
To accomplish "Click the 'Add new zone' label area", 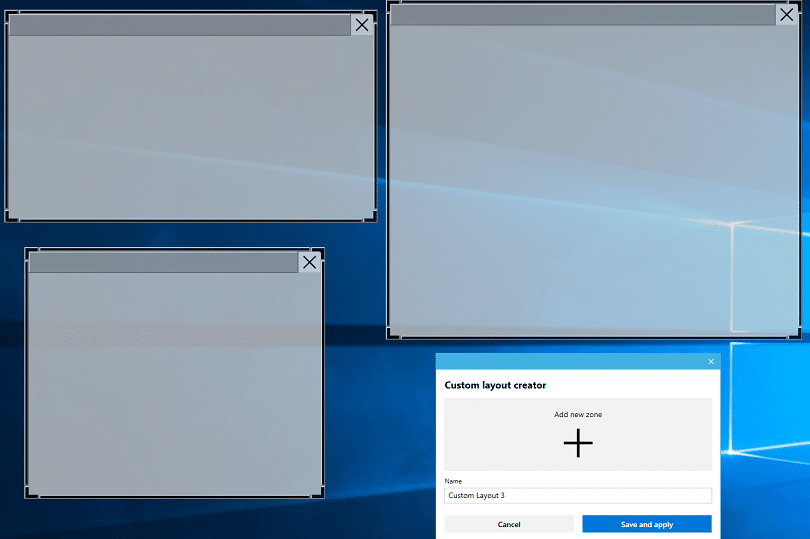I will [x=578, y=414].
